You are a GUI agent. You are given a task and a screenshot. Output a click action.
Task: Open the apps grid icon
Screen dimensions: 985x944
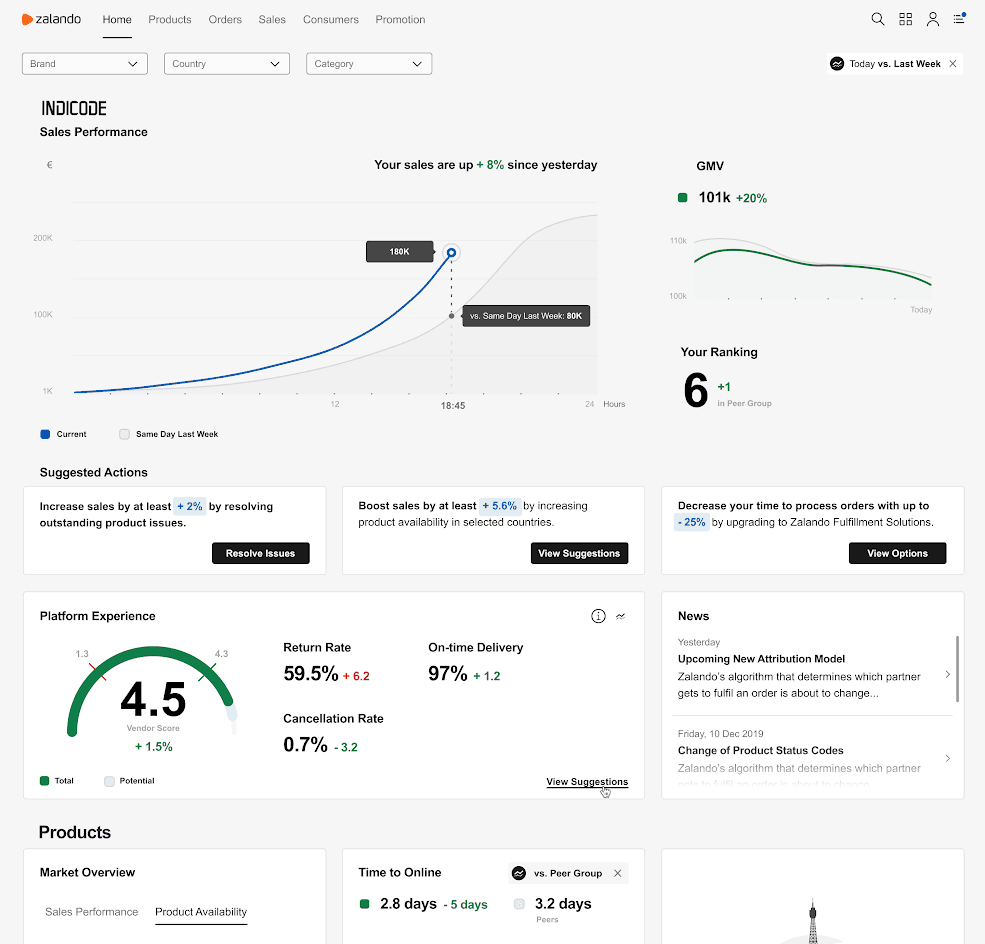coord(905,19)
